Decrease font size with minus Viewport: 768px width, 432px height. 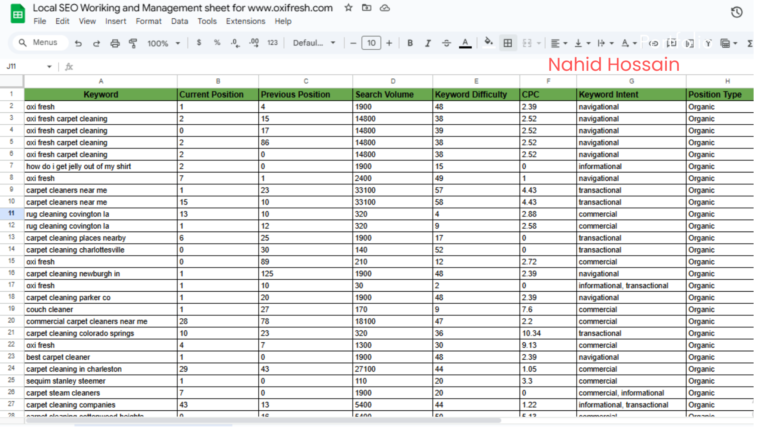tap(353, 43)
